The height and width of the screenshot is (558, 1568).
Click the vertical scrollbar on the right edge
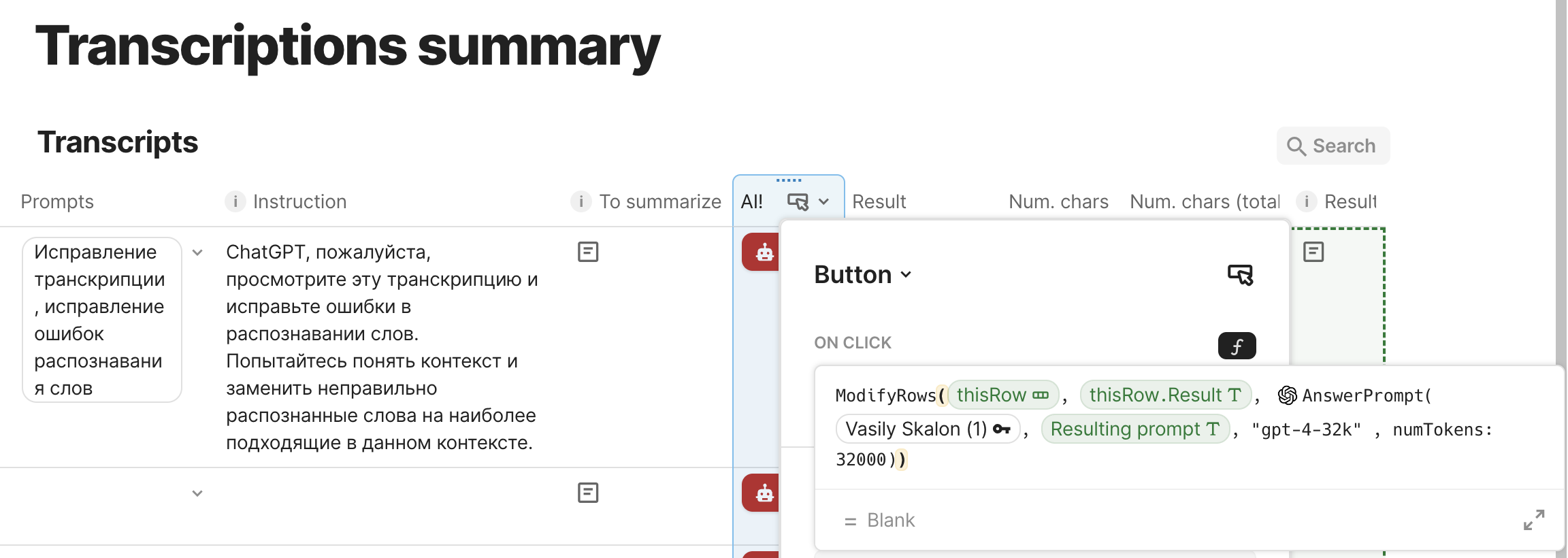pos(1561,279)
